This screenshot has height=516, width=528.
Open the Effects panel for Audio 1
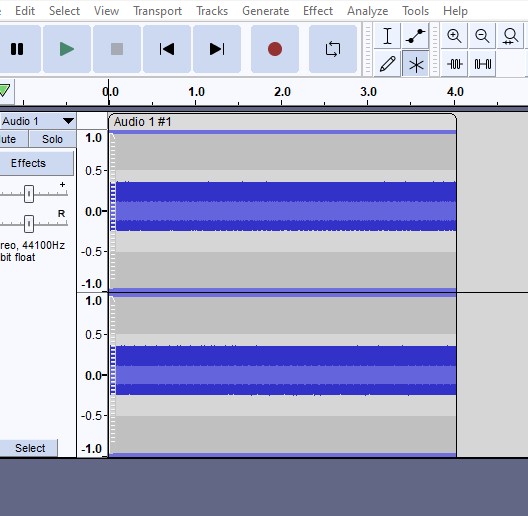pos(28,163)
